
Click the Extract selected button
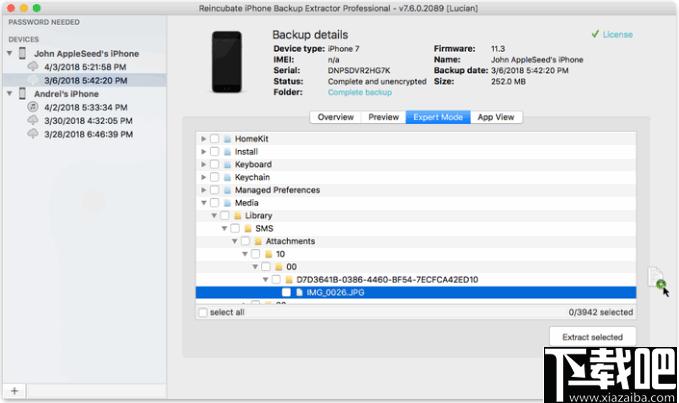[592, 337]
